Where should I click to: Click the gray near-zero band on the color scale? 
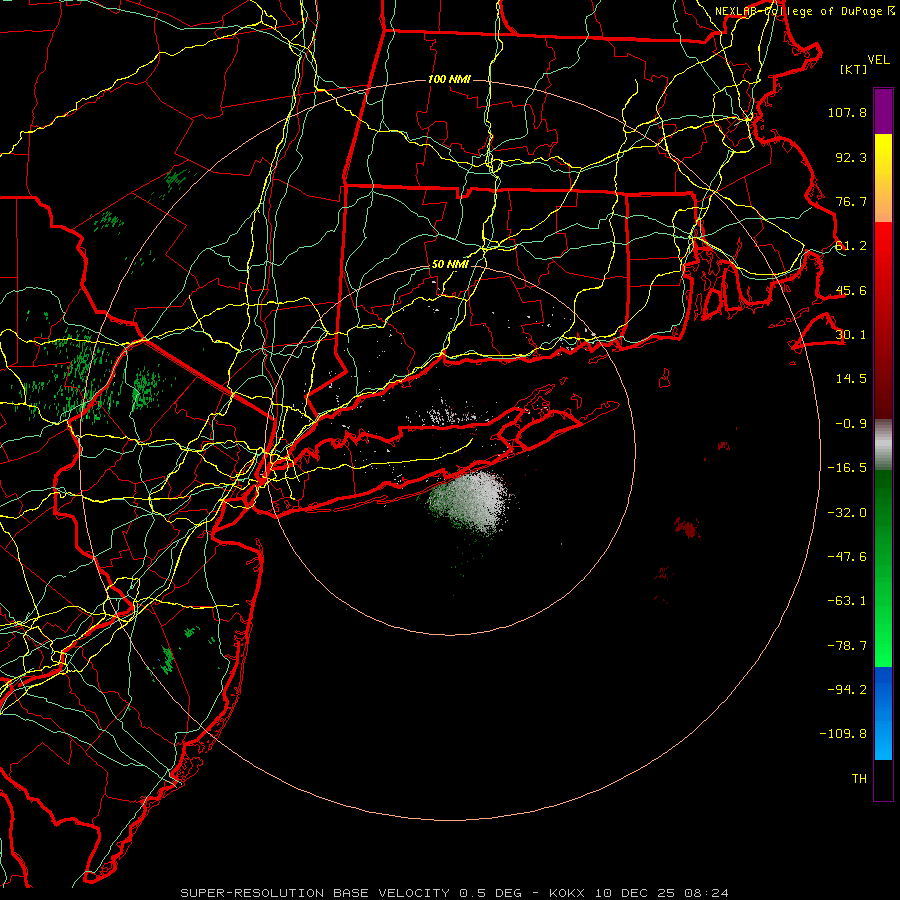point(883,444)
